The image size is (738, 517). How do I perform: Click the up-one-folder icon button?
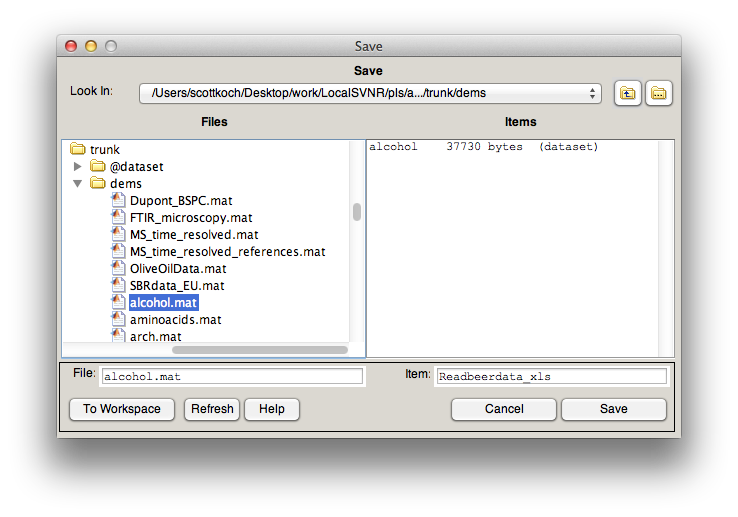627,93
